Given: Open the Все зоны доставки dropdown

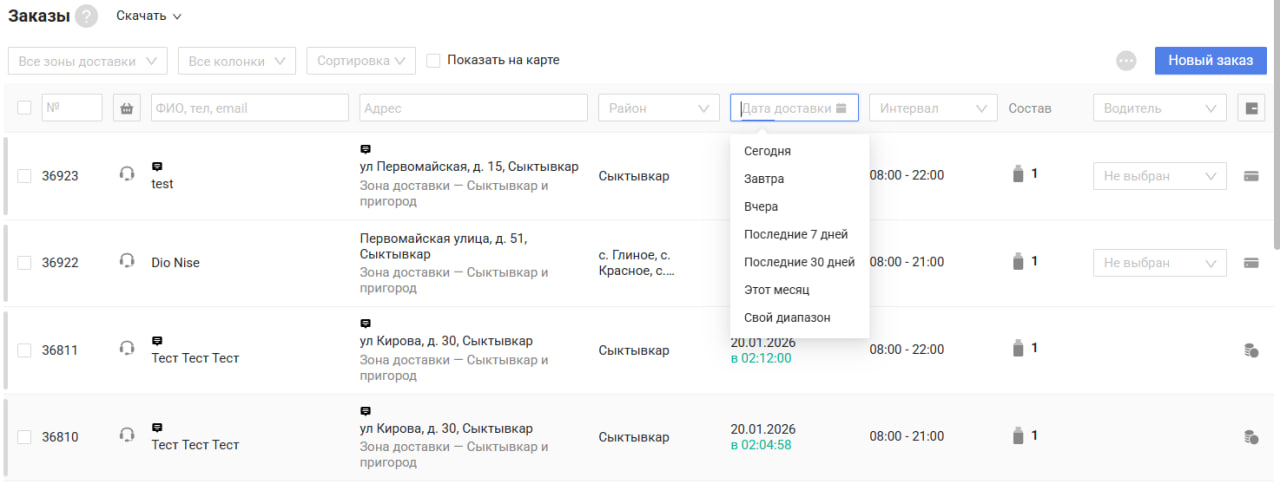Looking at the screenshot, I should (87, 61).
